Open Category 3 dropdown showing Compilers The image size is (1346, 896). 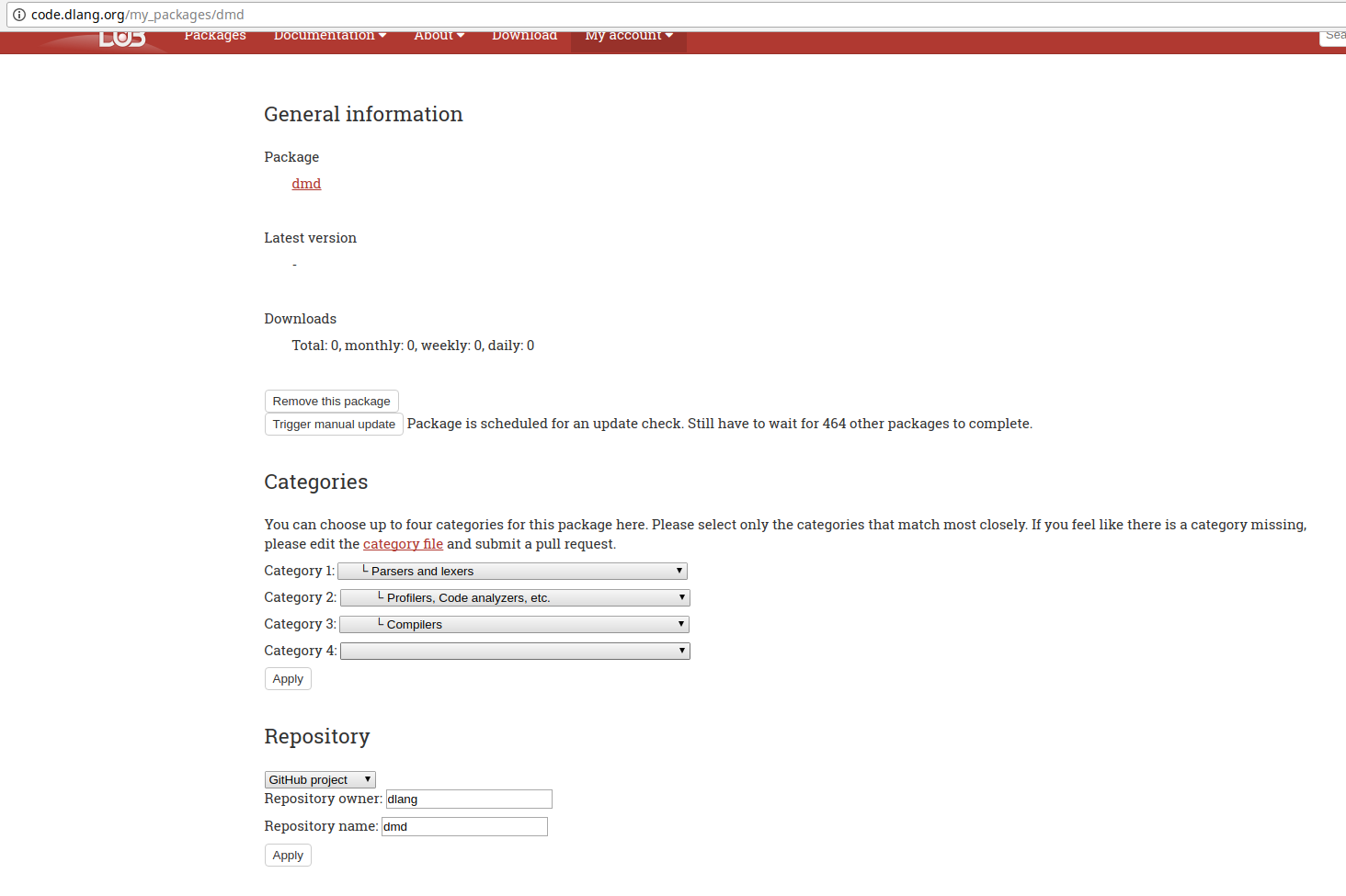point(514,624)
